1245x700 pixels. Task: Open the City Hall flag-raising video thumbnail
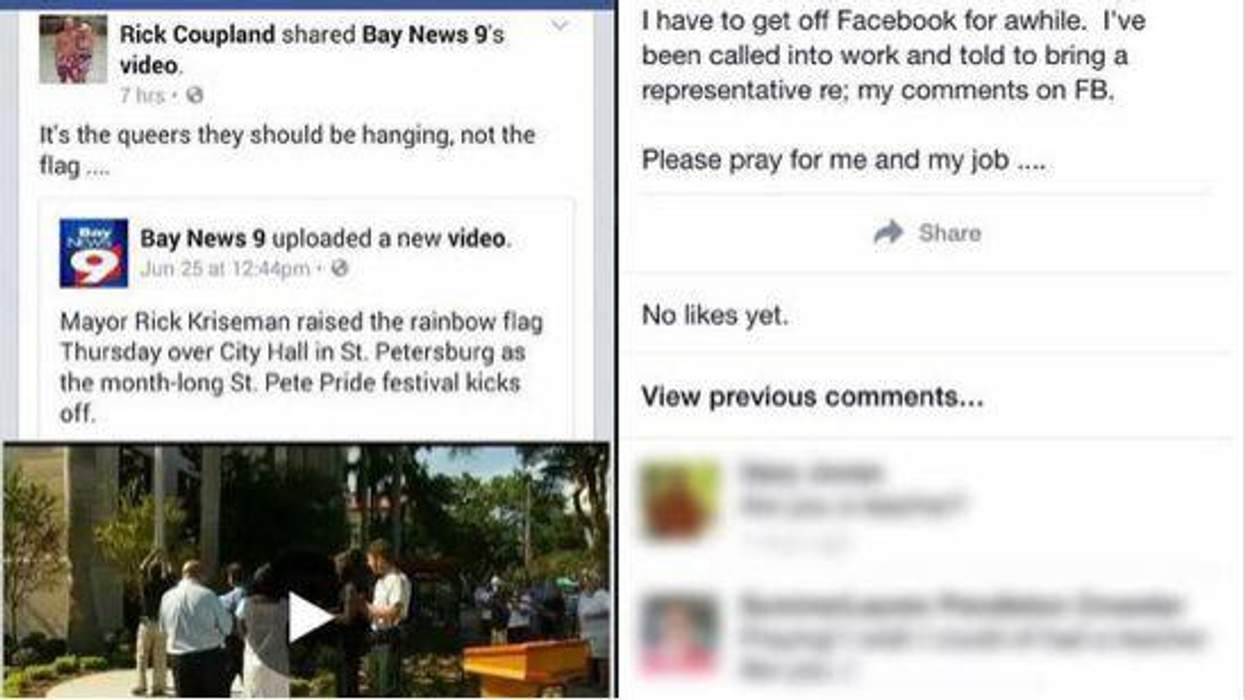[x=307, y=570]
